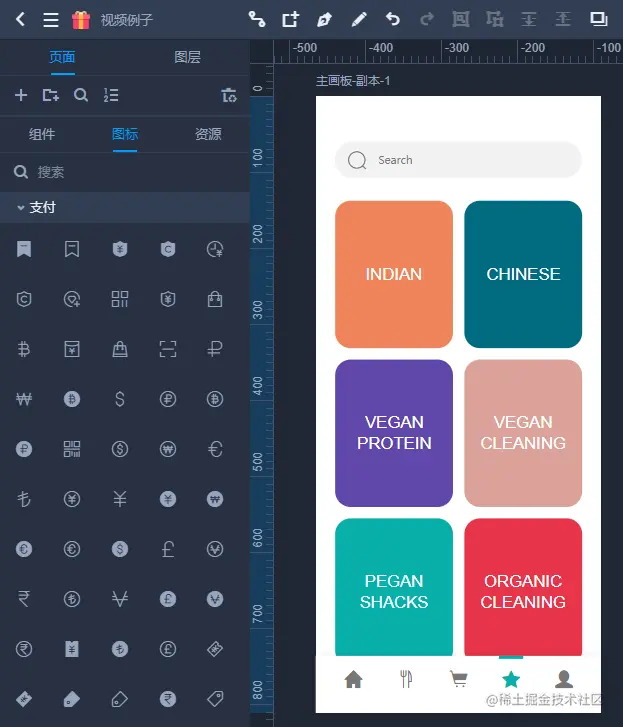Select the Pencil tool
This screenshot has width=623, height=727.
coord(359,19)
